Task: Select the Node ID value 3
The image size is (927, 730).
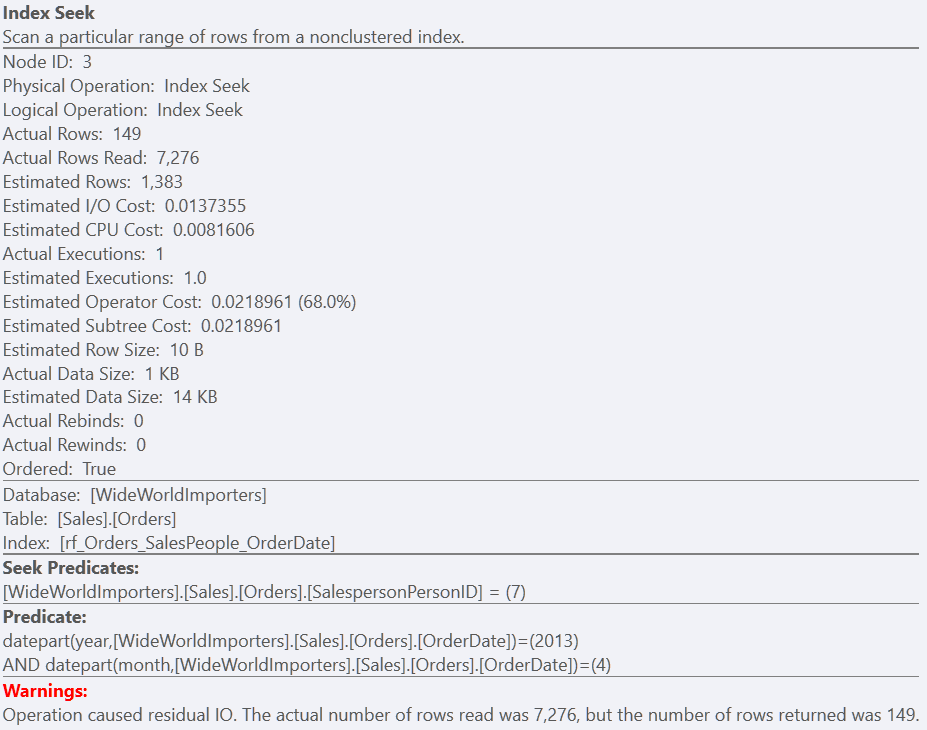Action: pyautogui.click(x=87, y=62)
